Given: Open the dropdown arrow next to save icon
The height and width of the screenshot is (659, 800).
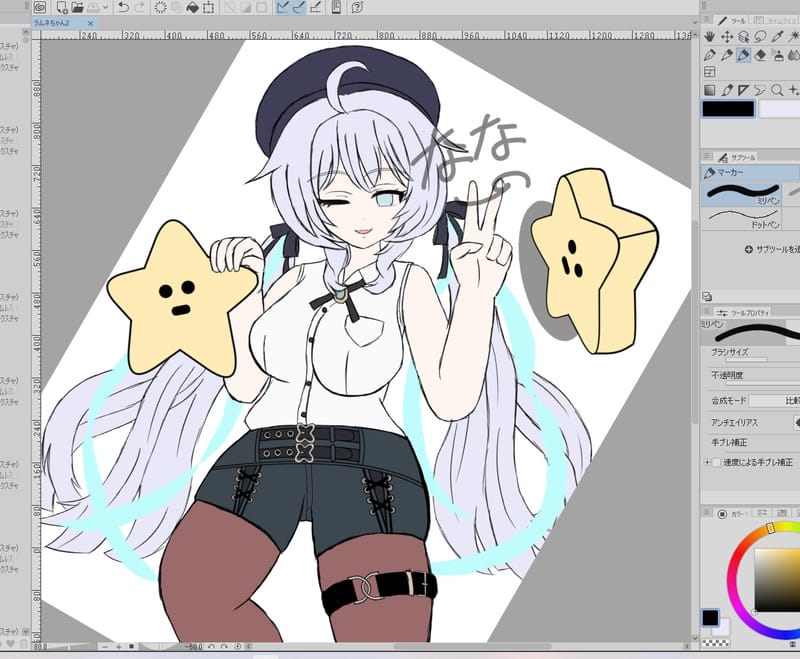Looking at the screenshot, I should tap(105, 8).
